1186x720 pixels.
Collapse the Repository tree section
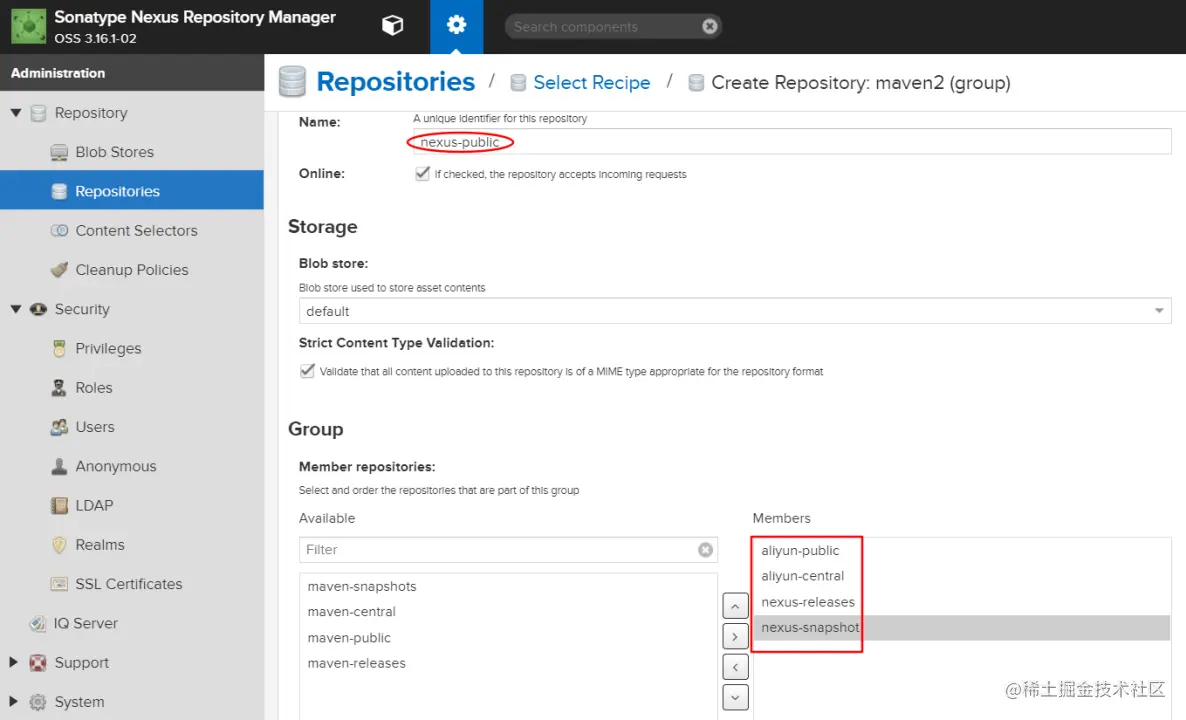click(x=15, y=113)
